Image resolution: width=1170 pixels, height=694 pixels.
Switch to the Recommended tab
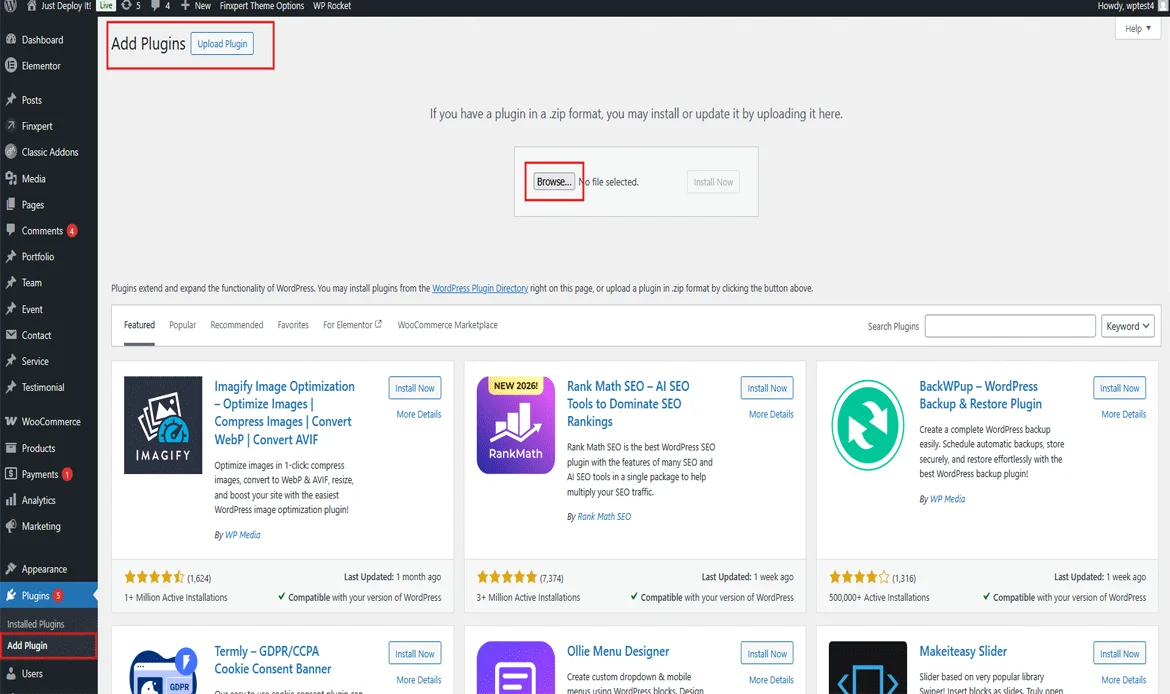(x=237, y=325)
